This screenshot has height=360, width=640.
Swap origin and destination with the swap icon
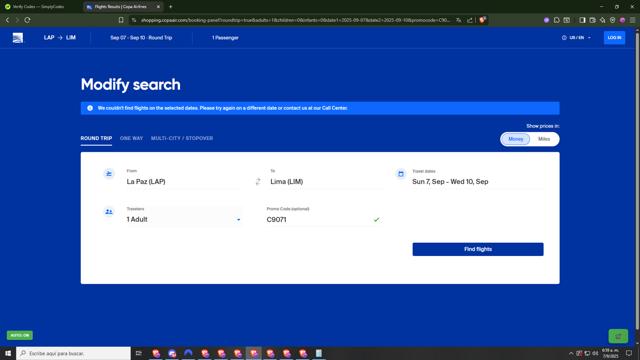pyautogui.click(x=258, y=182)
